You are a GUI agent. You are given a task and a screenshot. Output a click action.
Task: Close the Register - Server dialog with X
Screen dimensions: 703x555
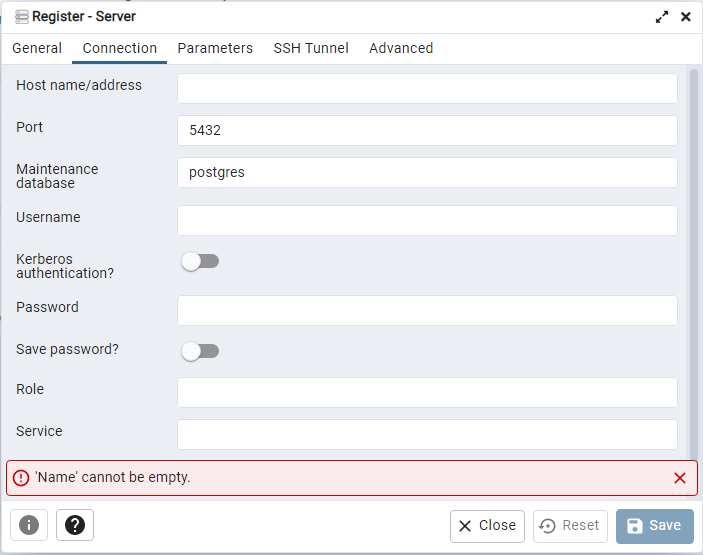(686, 17)
